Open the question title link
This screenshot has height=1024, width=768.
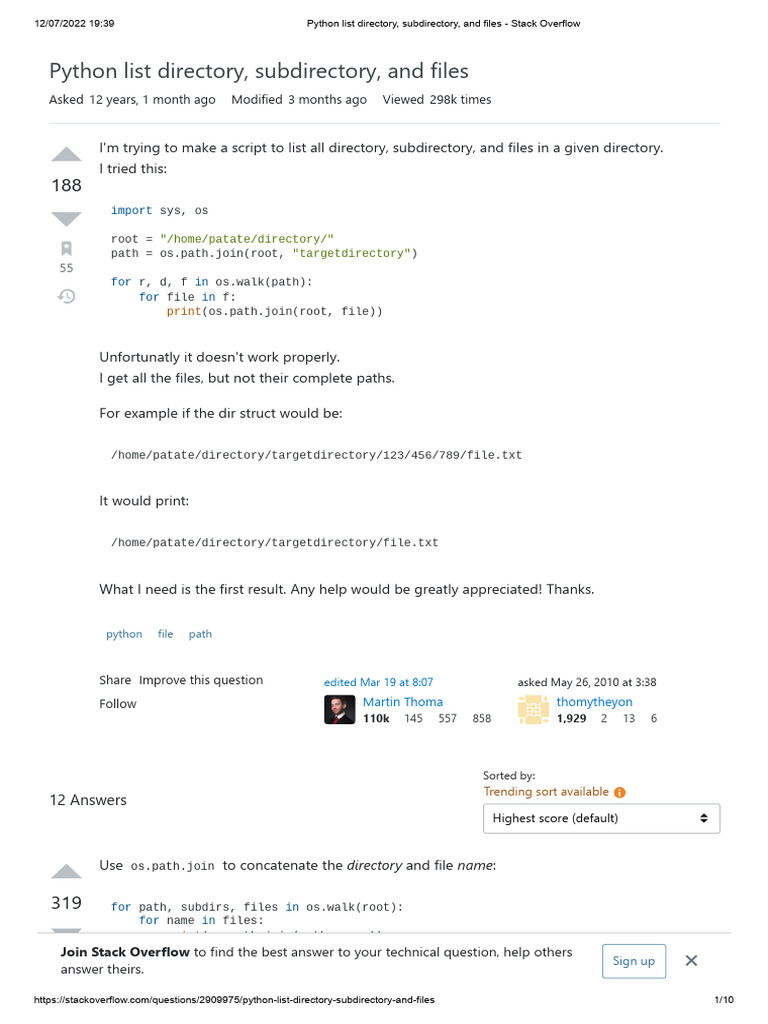[259, 71]
